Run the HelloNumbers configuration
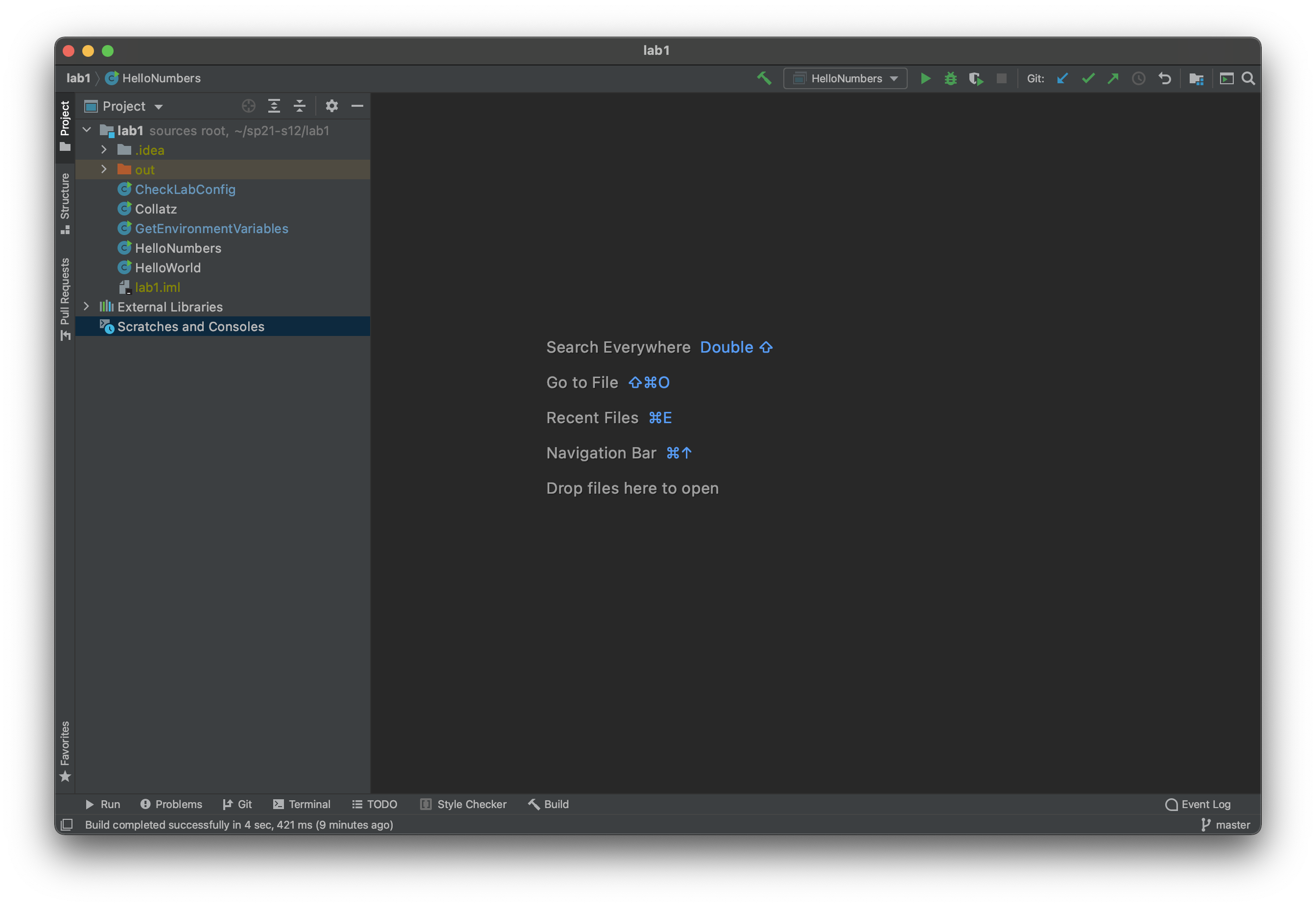 pyautogui.click(x=925, y=78)
